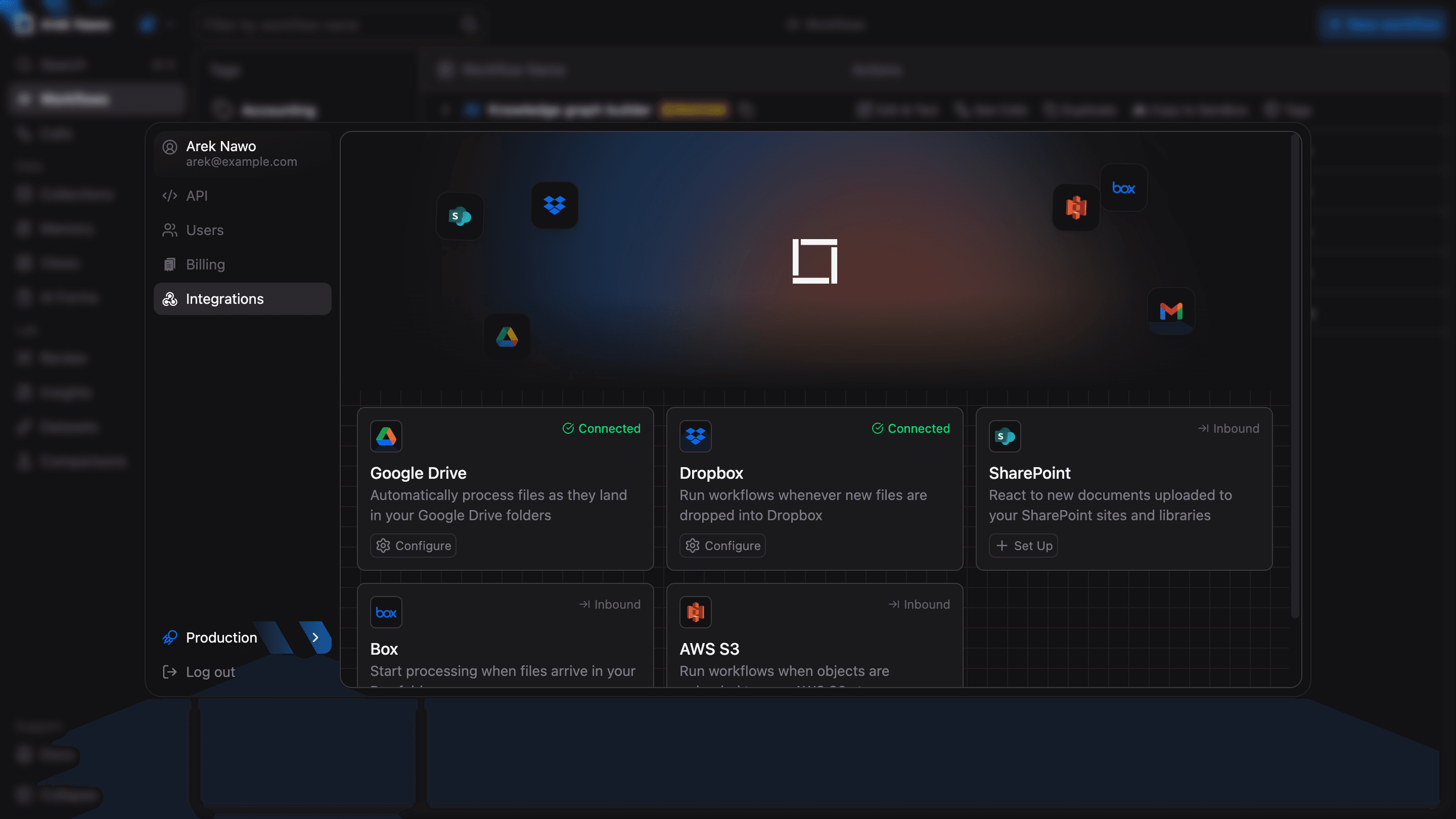The image size is (1456, 819).
Task: Click the Log out arrow icon
Action: pyautogui.click(x=169, y=672)
